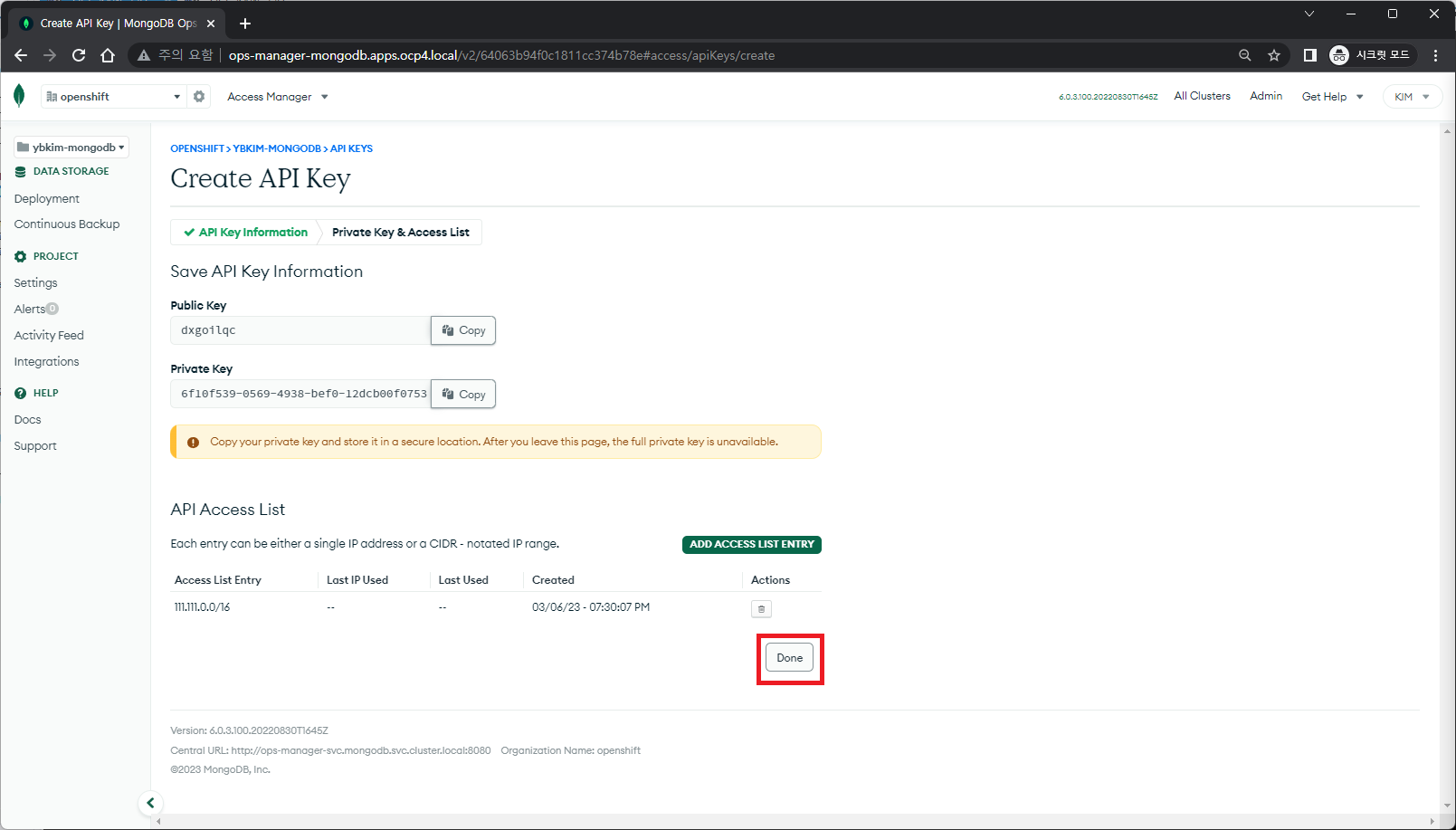1456x830 pixels.
Task: Open Activity Feed in sidebar
Action: (x=49, y=335)
